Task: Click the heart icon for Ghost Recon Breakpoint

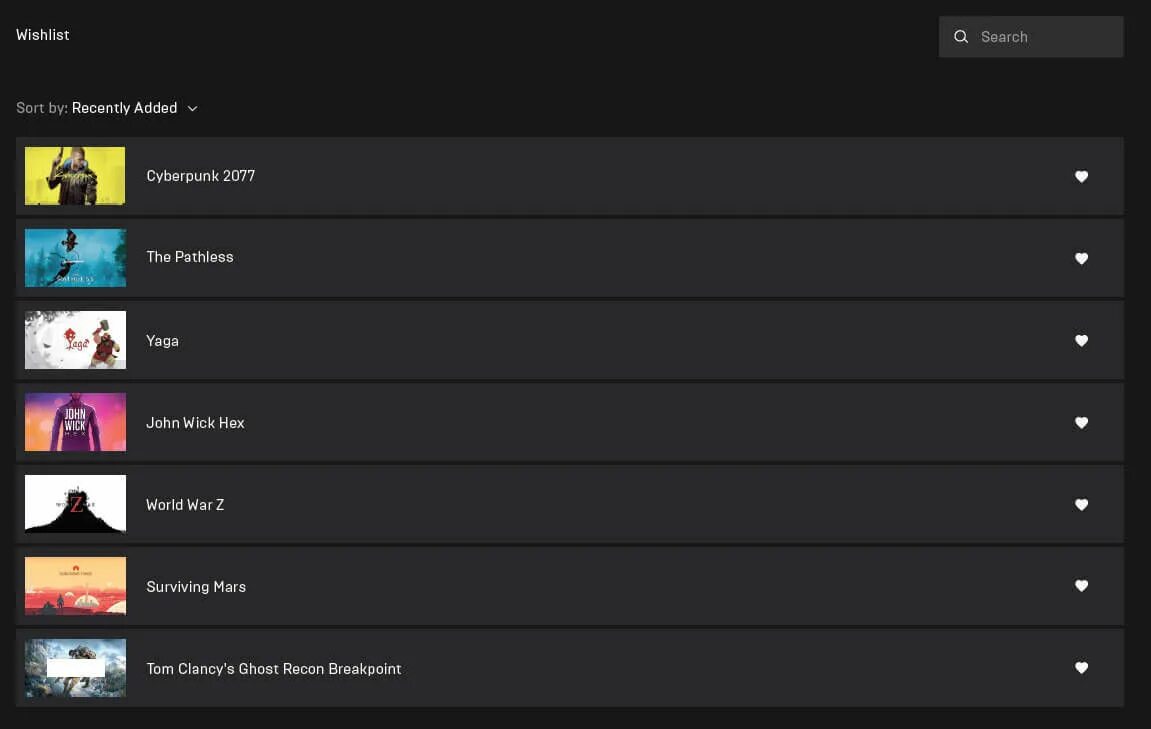Action: point(1081,667)
